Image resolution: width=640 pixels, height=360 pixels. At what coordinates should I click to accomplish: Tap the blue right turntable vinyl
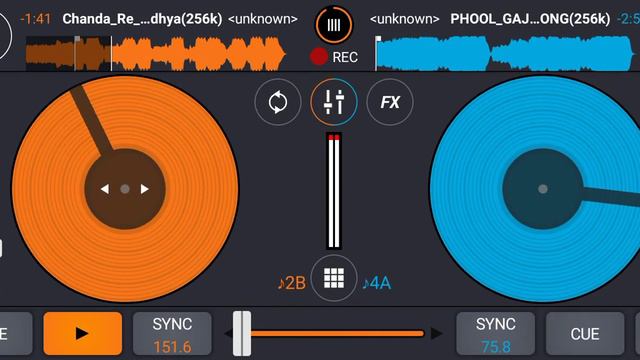(542, 189)
